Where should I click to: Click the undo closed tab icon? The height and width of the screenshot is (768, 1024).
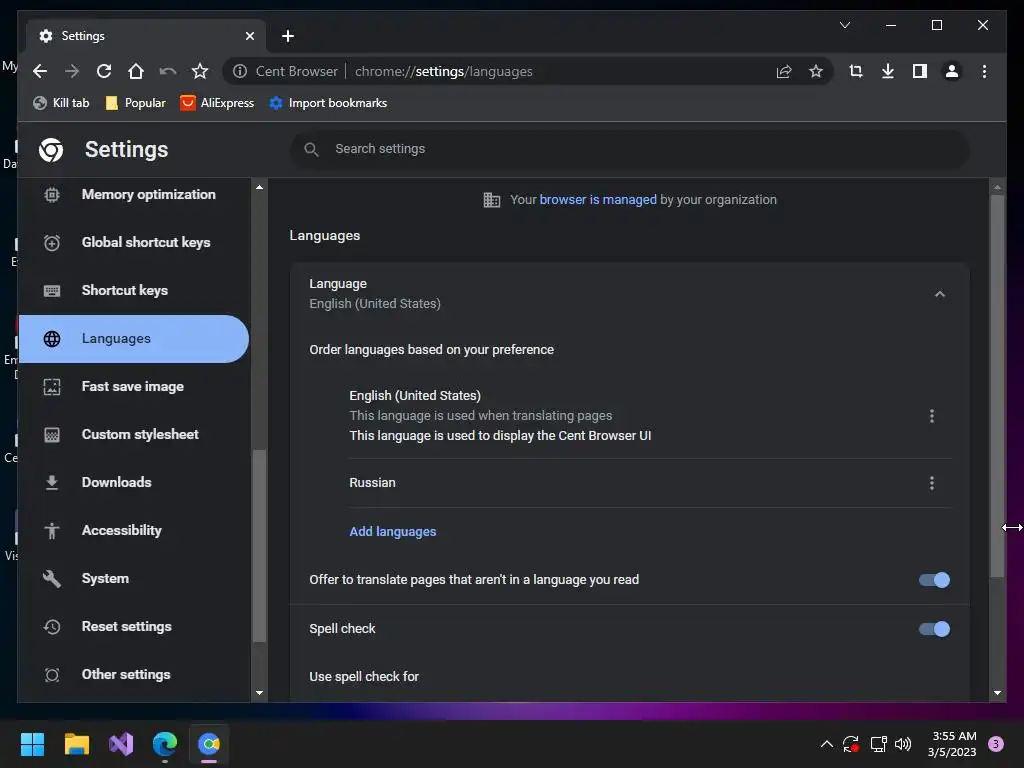pos(168,71)
